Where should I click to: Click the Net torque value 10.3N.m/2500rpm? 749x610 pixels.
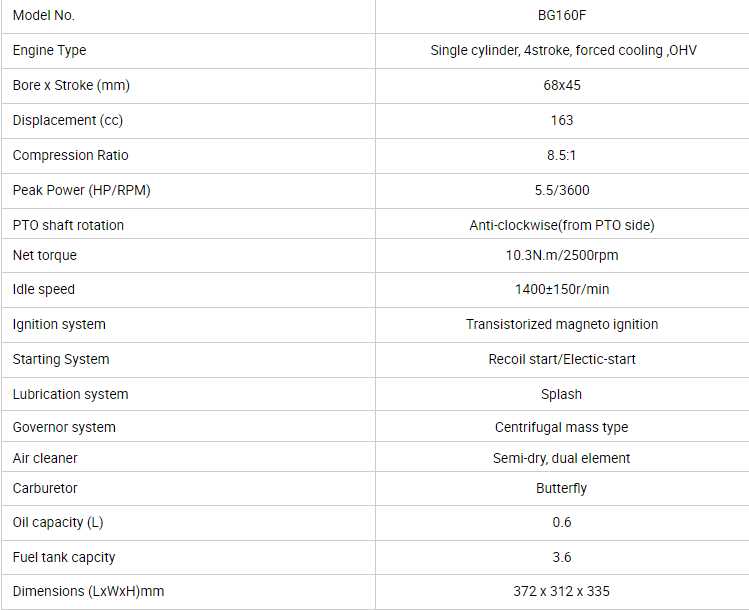(561, 255)
